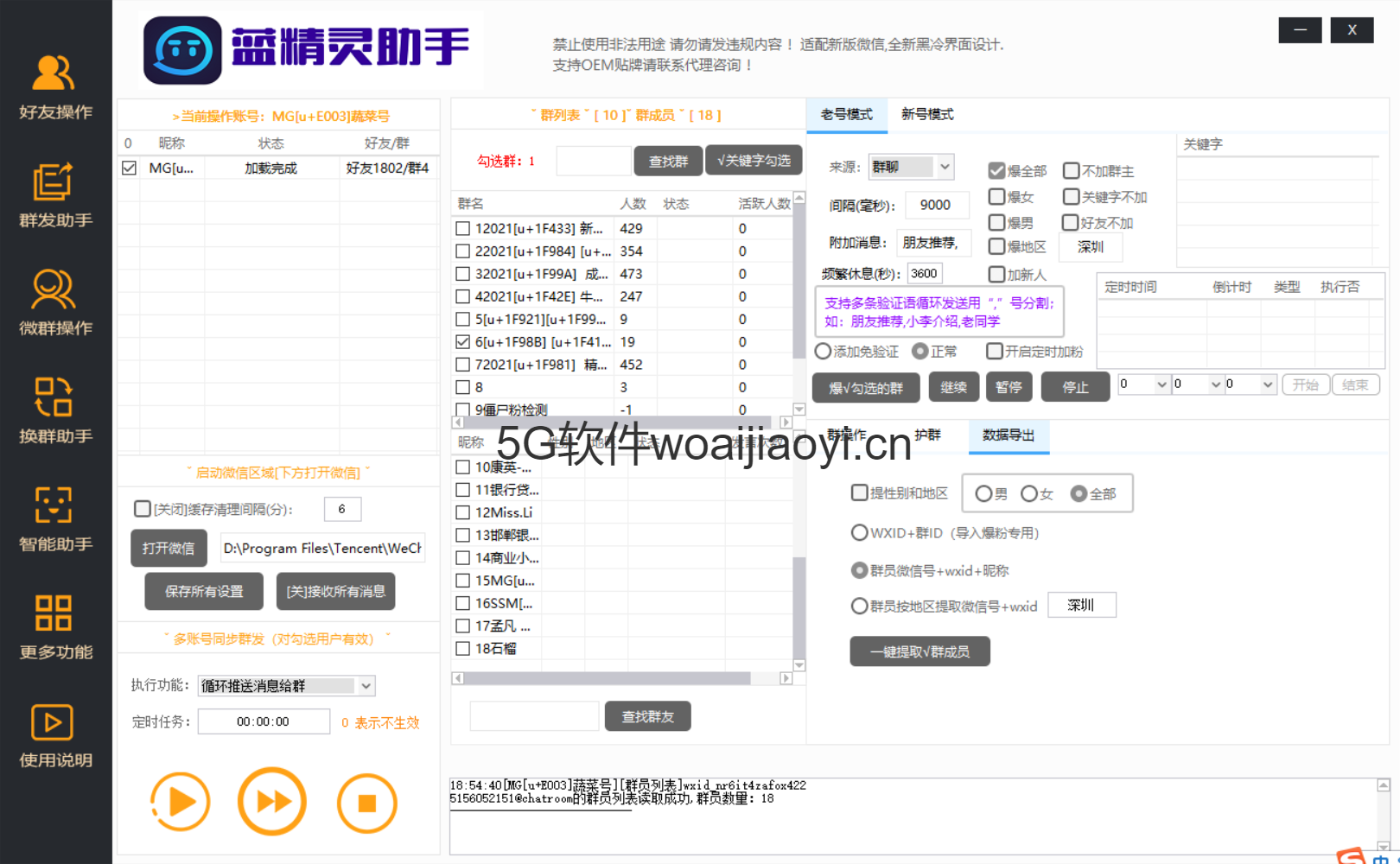Viewport: 1400px width, 864px height.
Task: Click the 间隔(毫秒) 9000 input field
Action: coord(937,205)
